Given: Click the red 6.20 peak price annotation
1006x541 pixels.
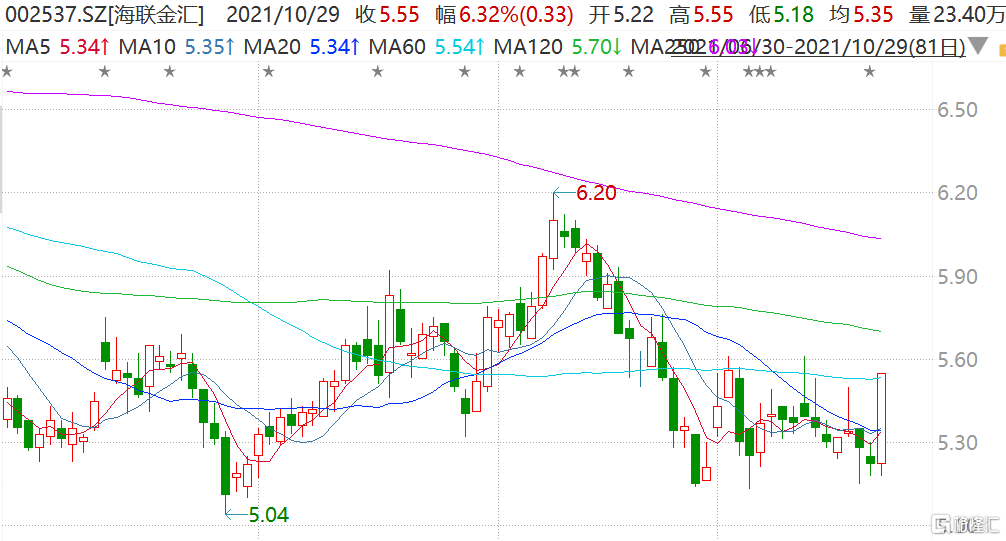Looking at the screenshot, I should (x=596, y=193).
